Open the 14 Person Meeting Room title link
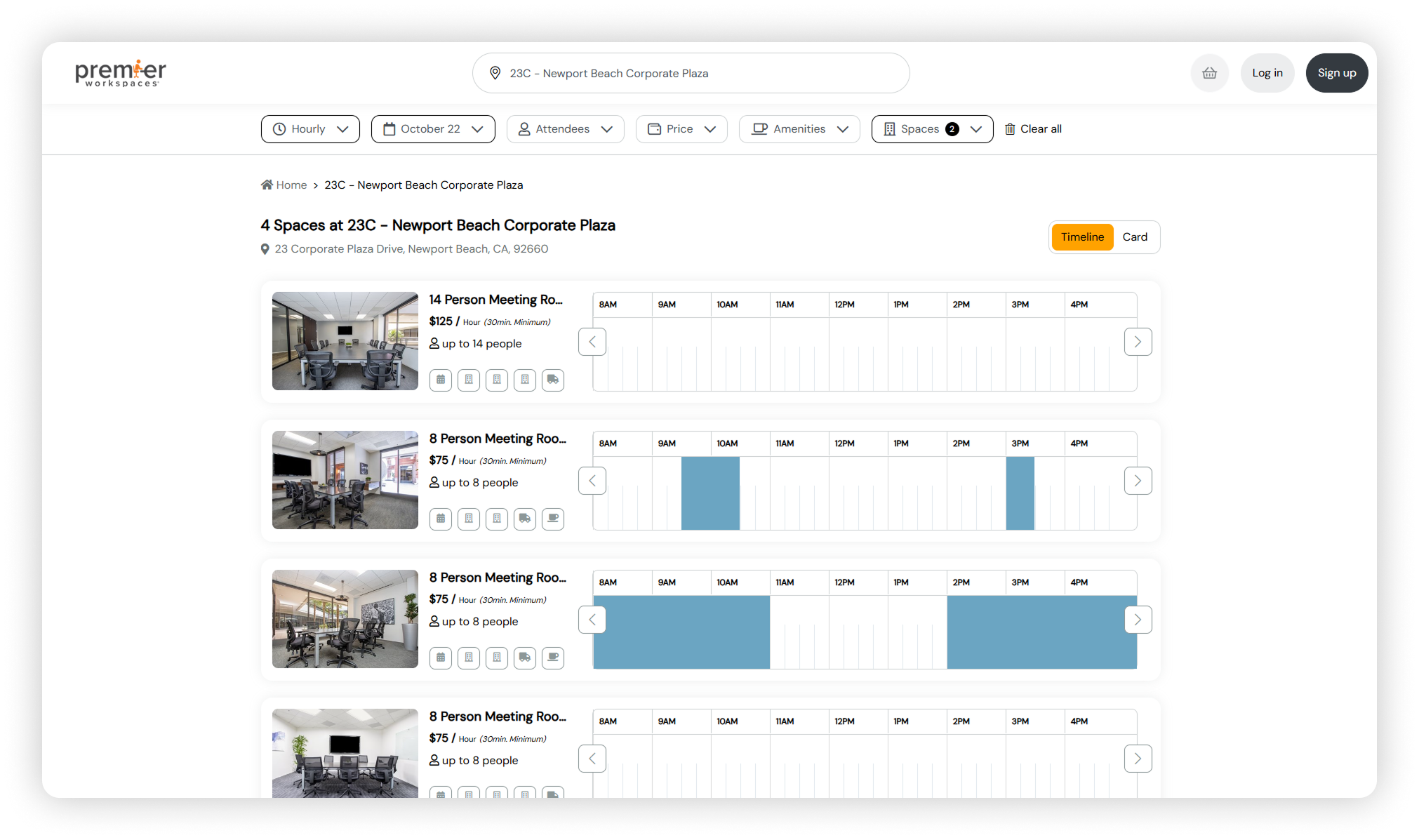This screenshot has height=840, width=1419. [x=495, y=300]
